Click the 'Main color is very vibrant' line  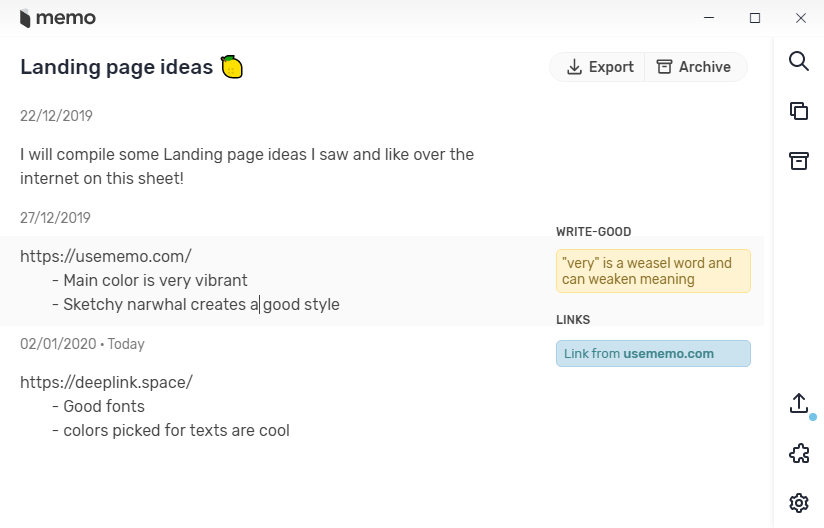point(155,280)
